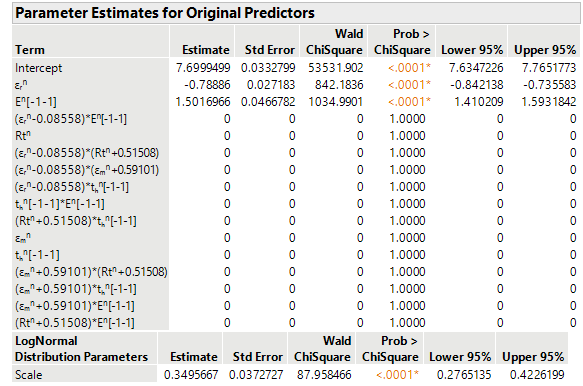Image resolution: width=583 pixels, height=386 pixels.
Task: Select the Std Error column header
Action: [x=270, y=49]
